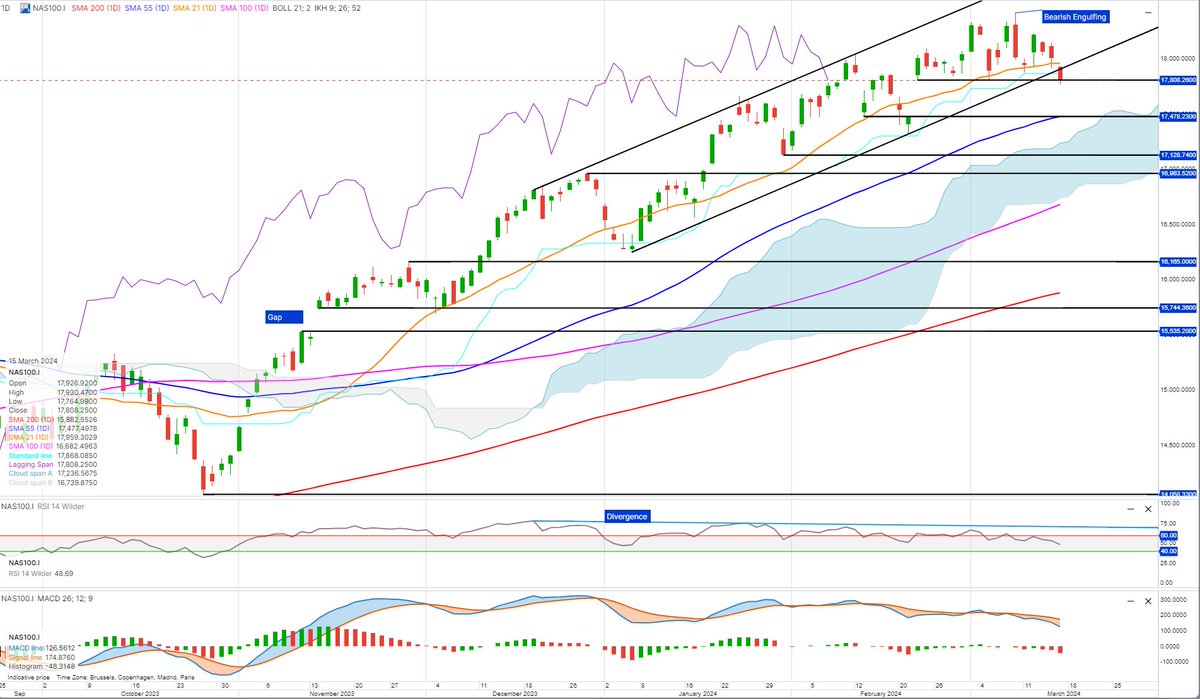Click the 15,535.2000 price level tag
This screenshot has width=1200, height=699.
(1177, 330)
